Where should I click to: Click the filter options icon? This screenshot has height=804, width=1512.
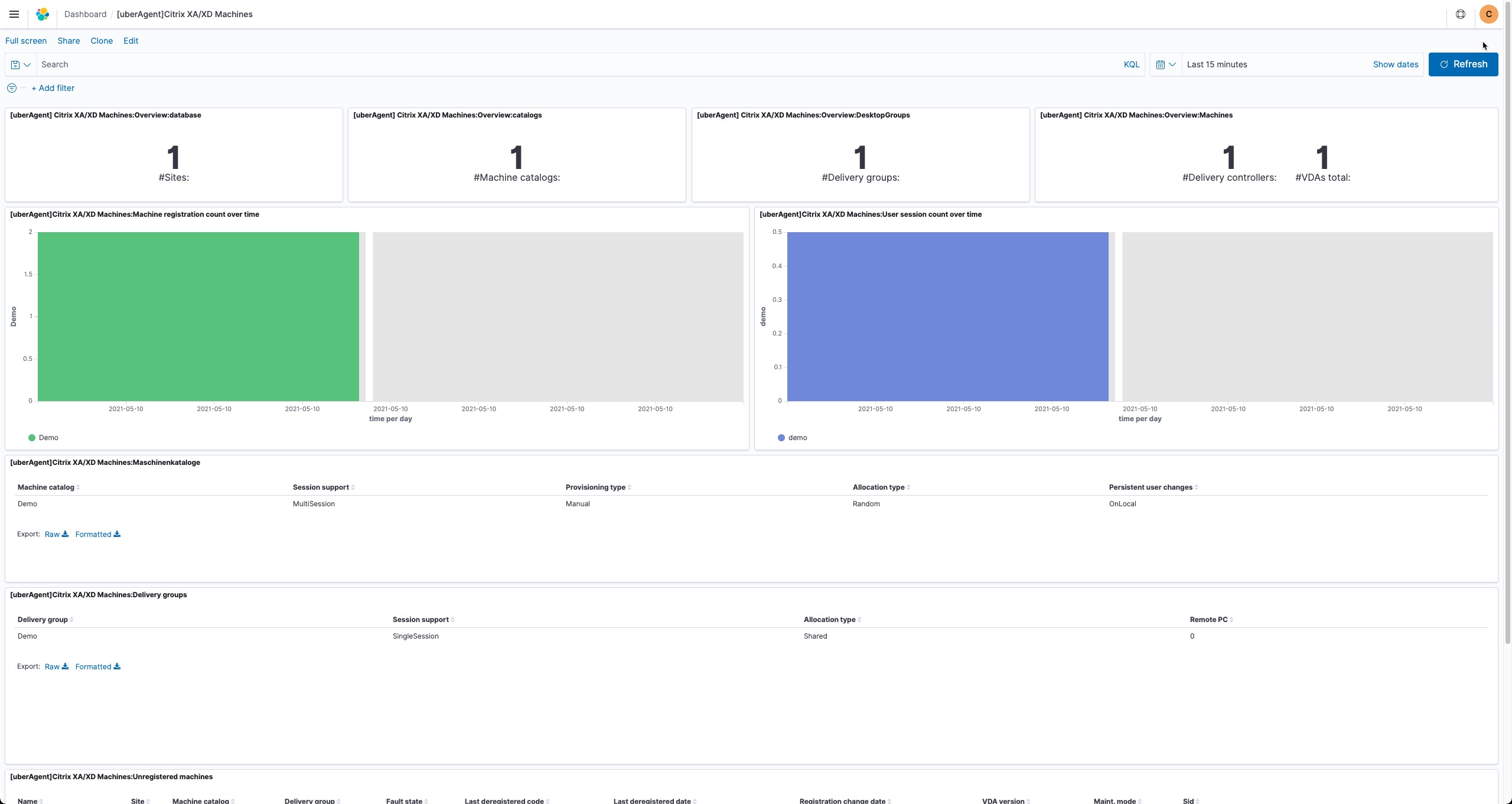[11, 88]
